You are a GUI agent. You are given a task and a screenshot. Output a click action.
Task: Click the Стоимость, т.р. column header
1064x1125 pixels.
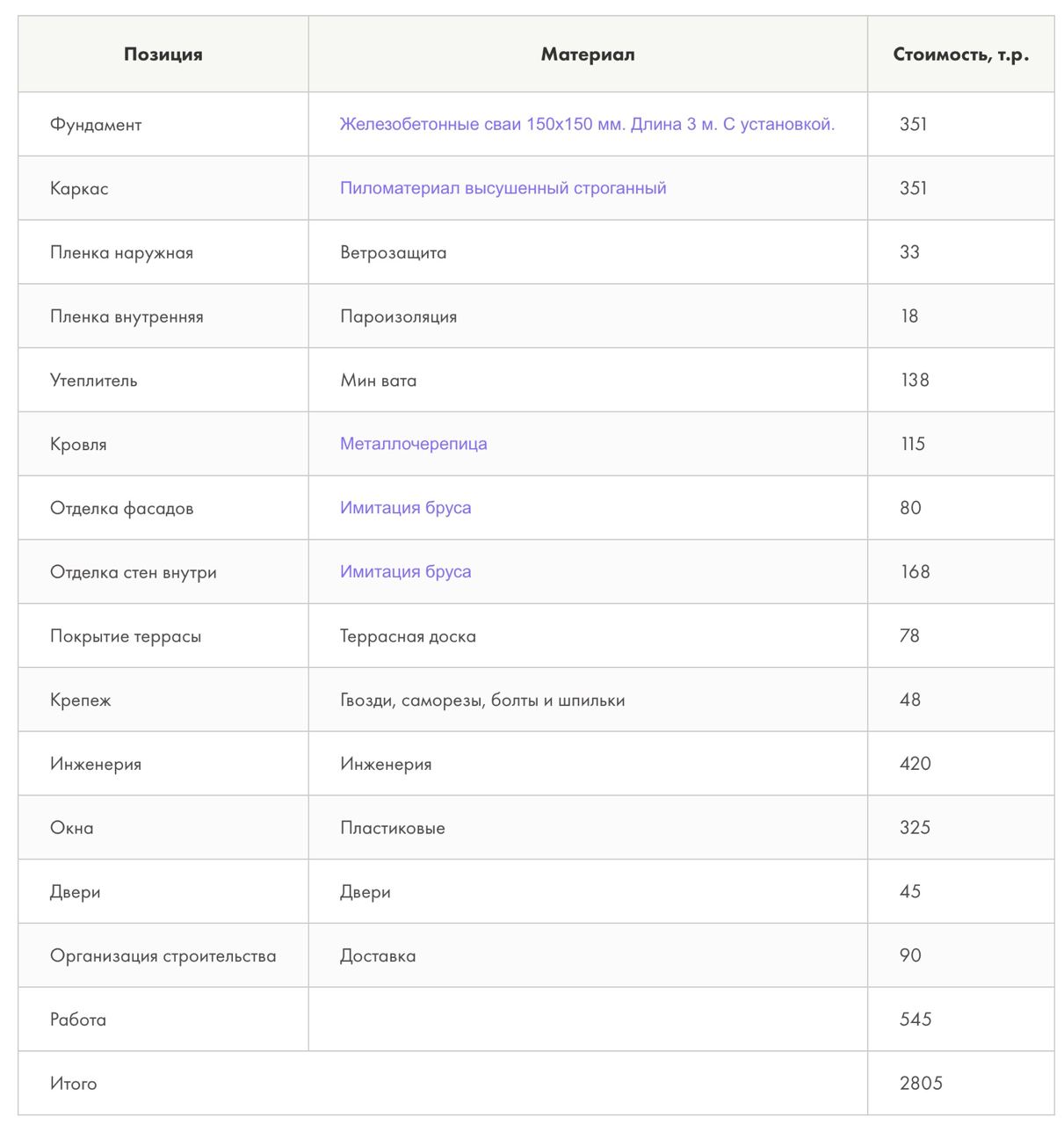[x=961, y=54]
